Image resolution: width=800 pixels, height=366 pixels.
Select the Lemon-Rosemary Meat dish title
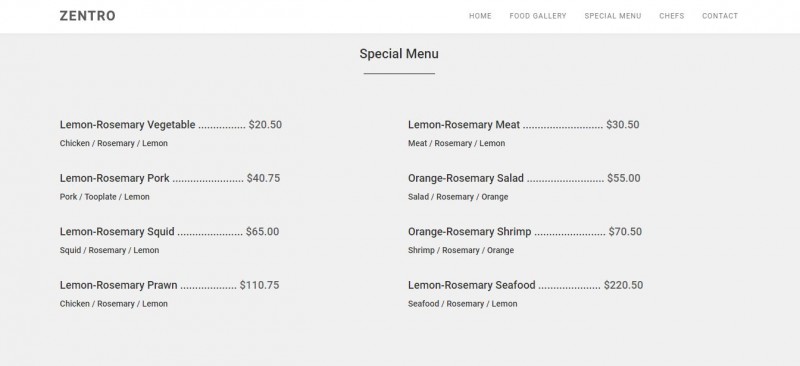[x=464, y=125]
